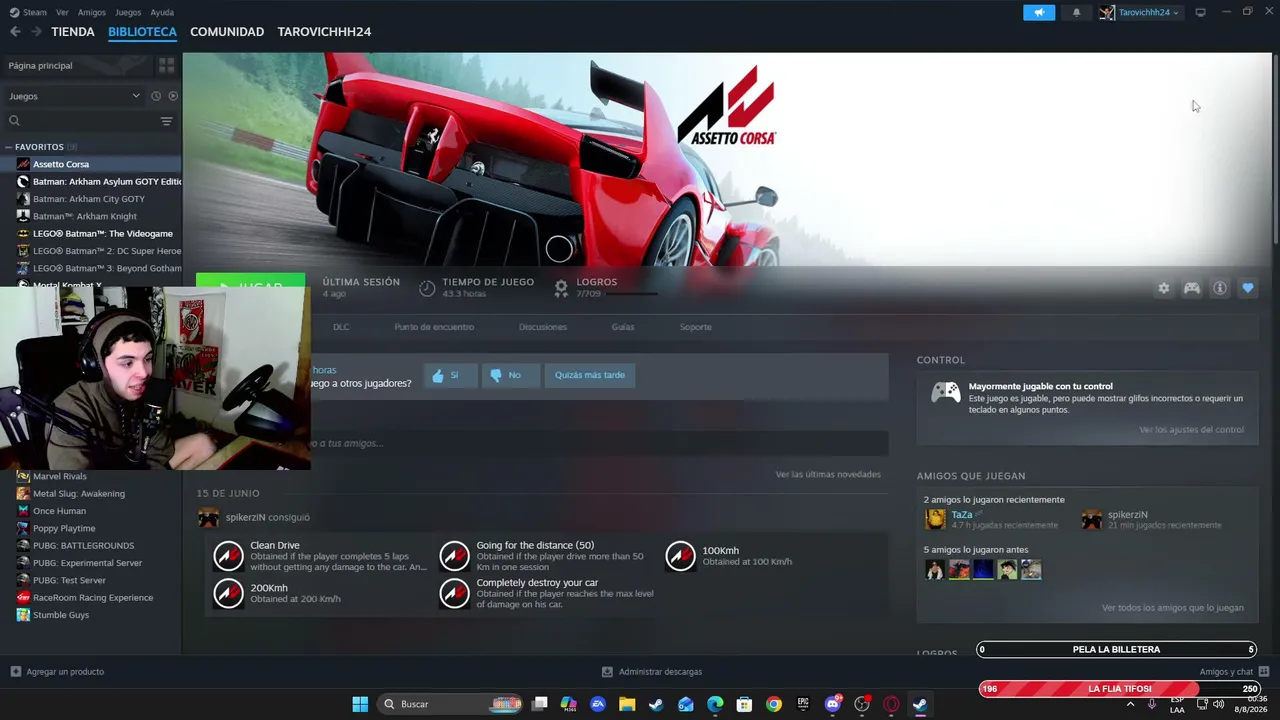Open the Discusiones tab
Screen dimensions: 1280x720
pyautogui.click(x=543, y=327)
